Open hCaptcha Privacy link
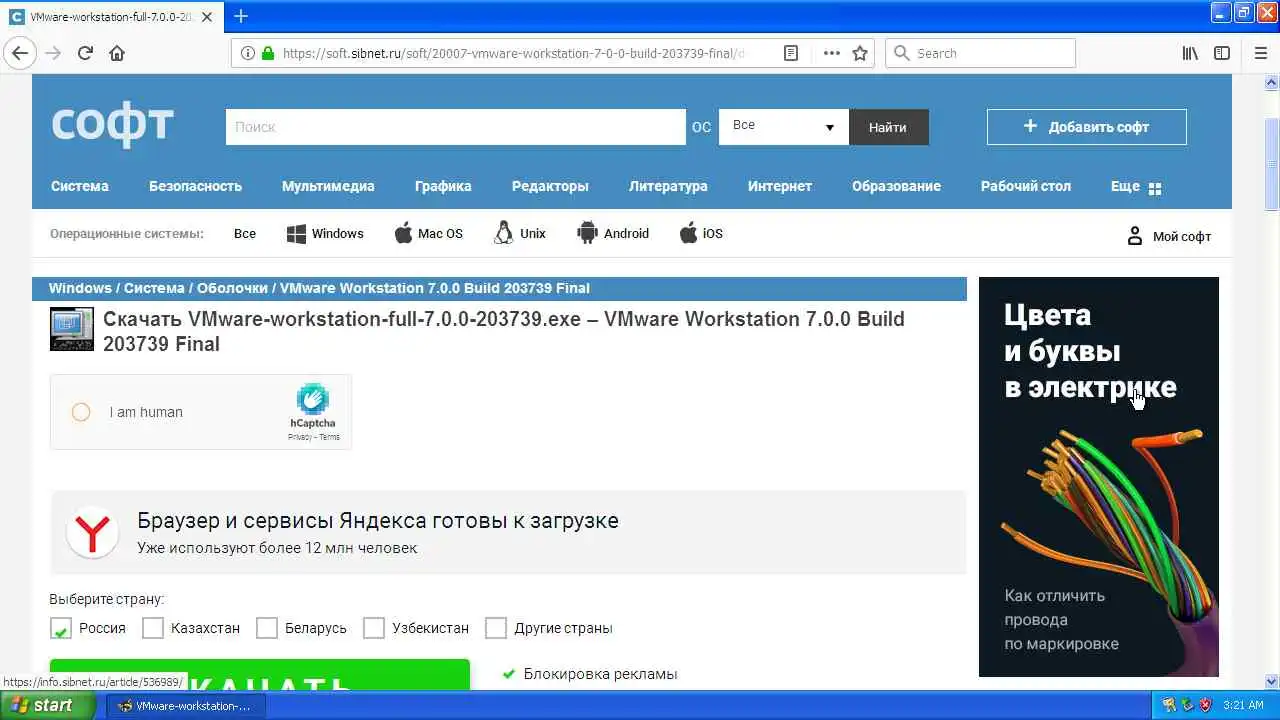This screenshot has width=1280, height=720. pos(300,437)
